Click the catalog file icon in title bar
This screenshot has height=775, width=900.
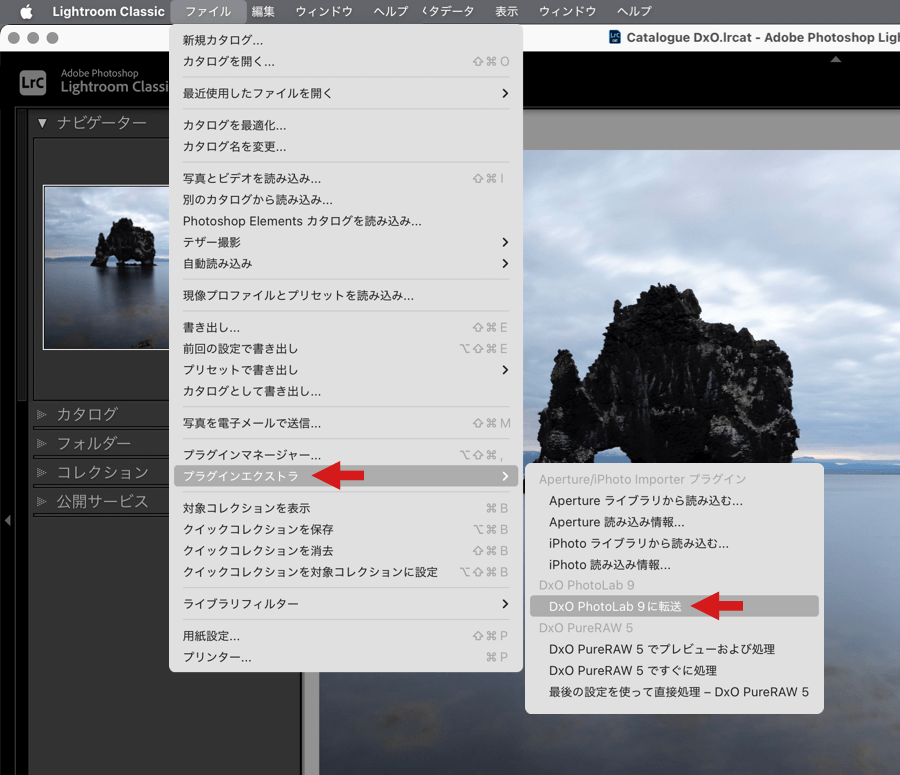614,37
